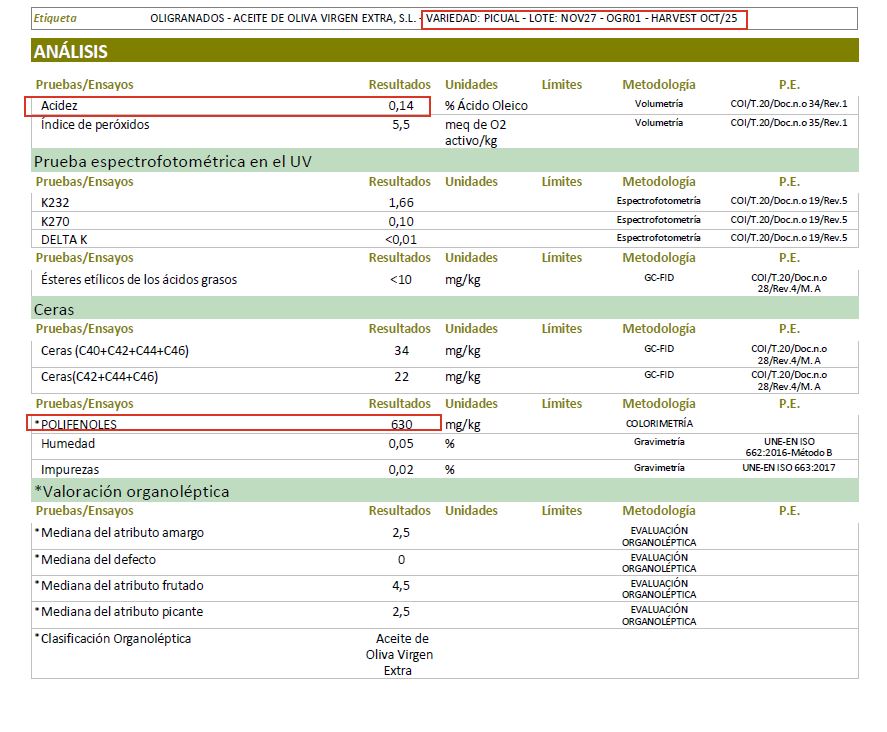Click the Etiqueta field label
Image resolution: width=887 pixels, height=732 pixels.
55,19
